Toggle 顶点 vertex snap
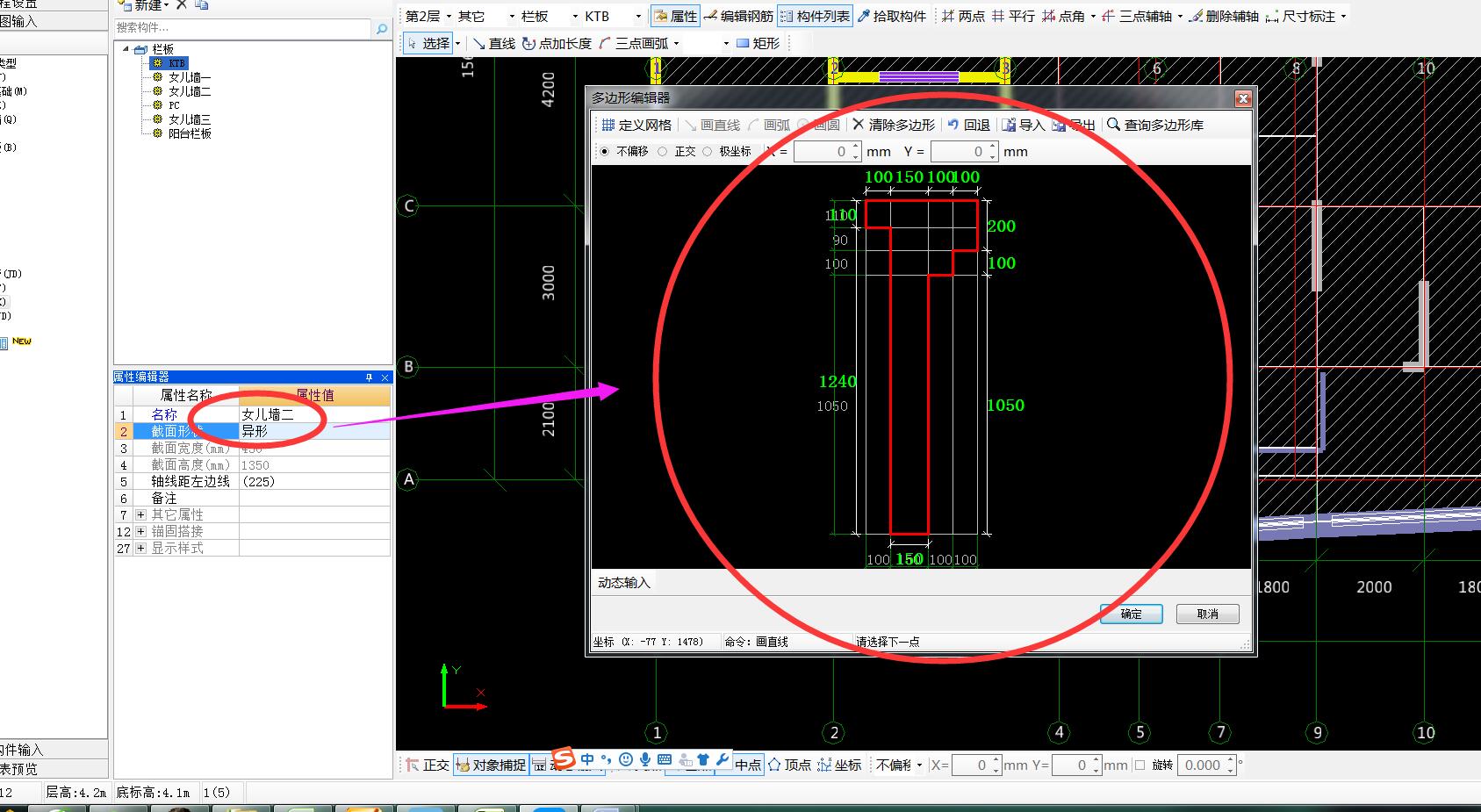This screenshot has height=812, width=1481. 789,765
